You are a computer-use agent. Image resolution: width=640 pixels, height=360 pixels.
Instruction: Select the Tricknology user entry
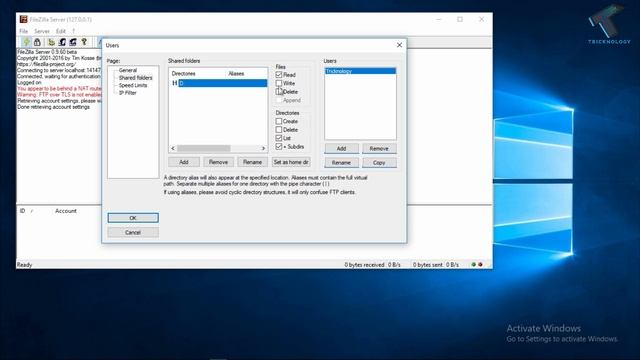pyautogui.click(x=360, y=71)
